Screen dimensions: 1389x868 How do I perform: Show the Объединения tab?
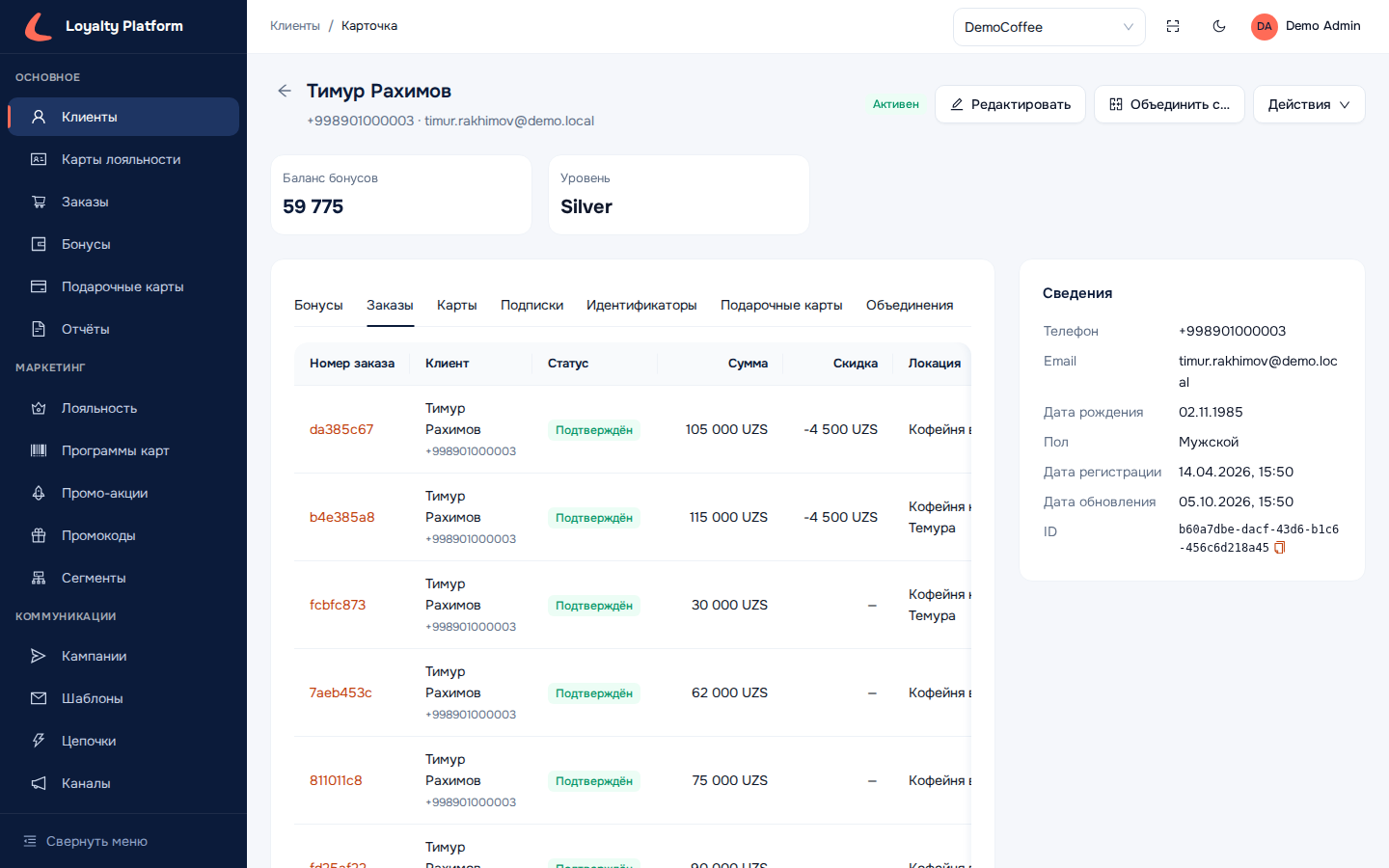pyautogui.click(x=910, y=305)
